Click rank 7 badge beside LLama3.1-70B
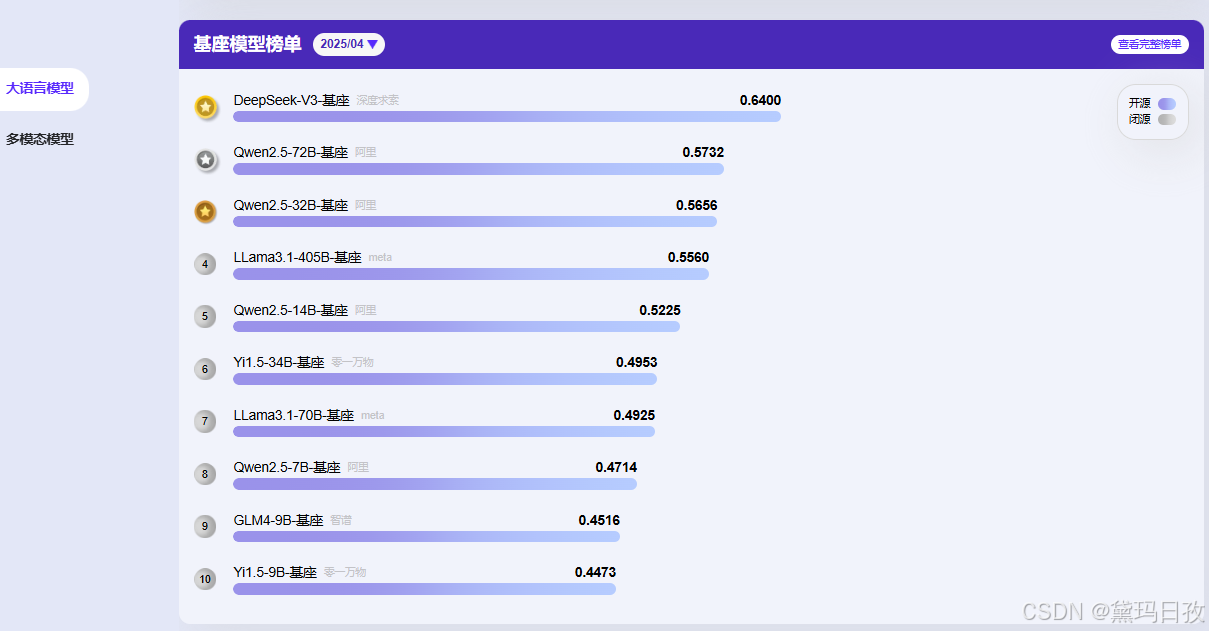The image size is (1209, 631). [x=205, y=421]
